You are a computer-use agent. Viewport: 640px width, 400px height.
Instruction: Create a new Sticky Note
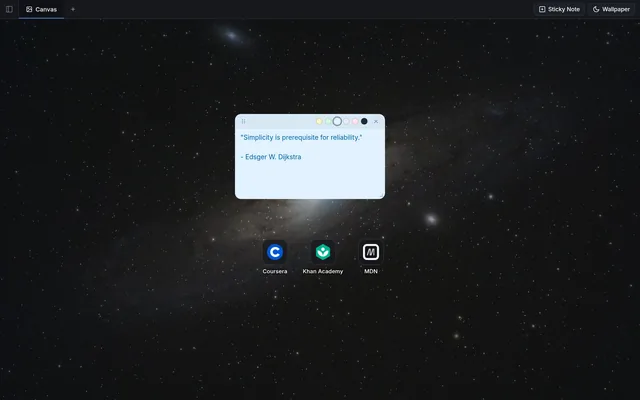pos(559,9)
